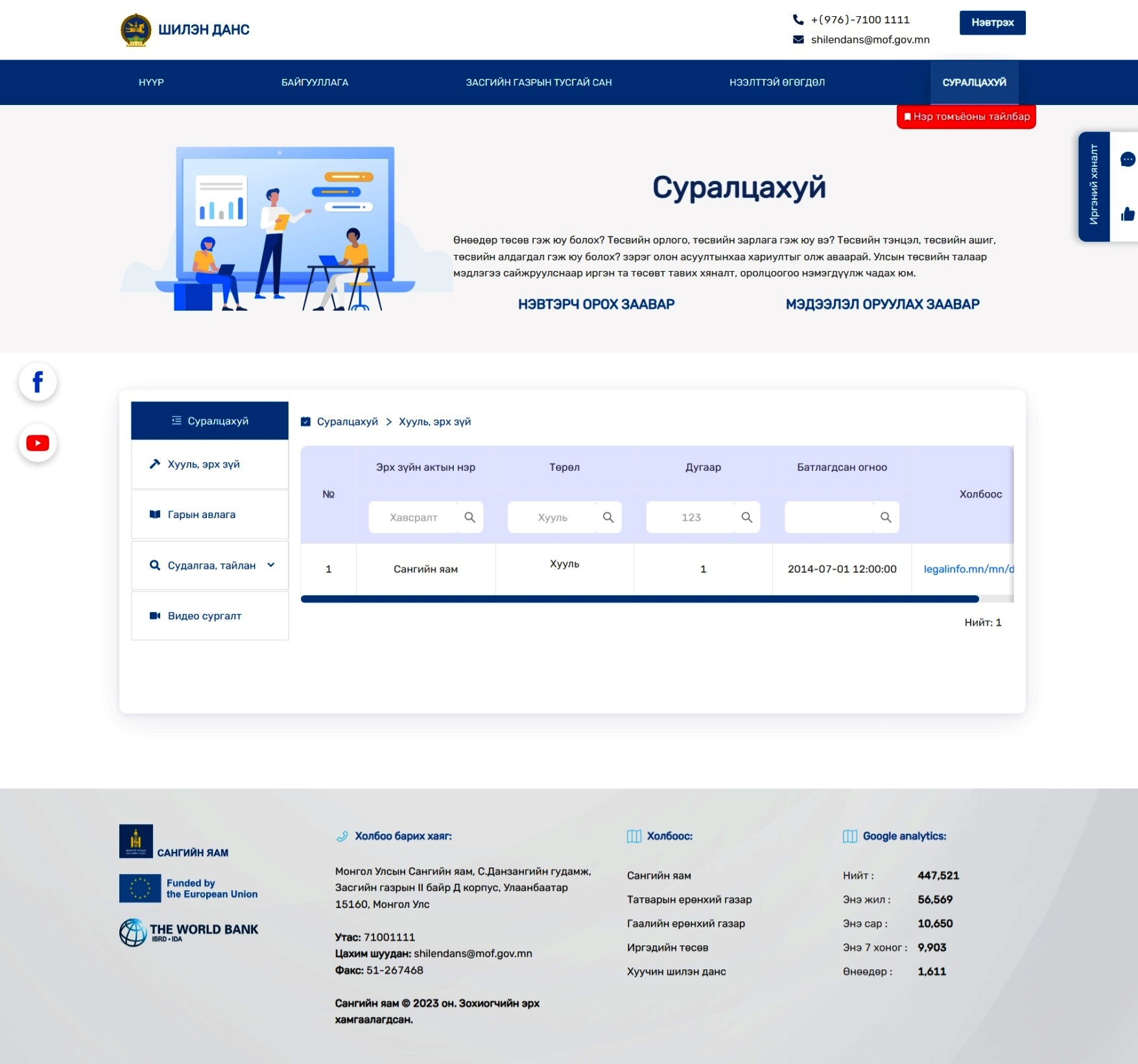Screen dimensions: 1138x1064
Task: Click the Шилэн Данс emblem logo
Action: [x=136, y=30]
